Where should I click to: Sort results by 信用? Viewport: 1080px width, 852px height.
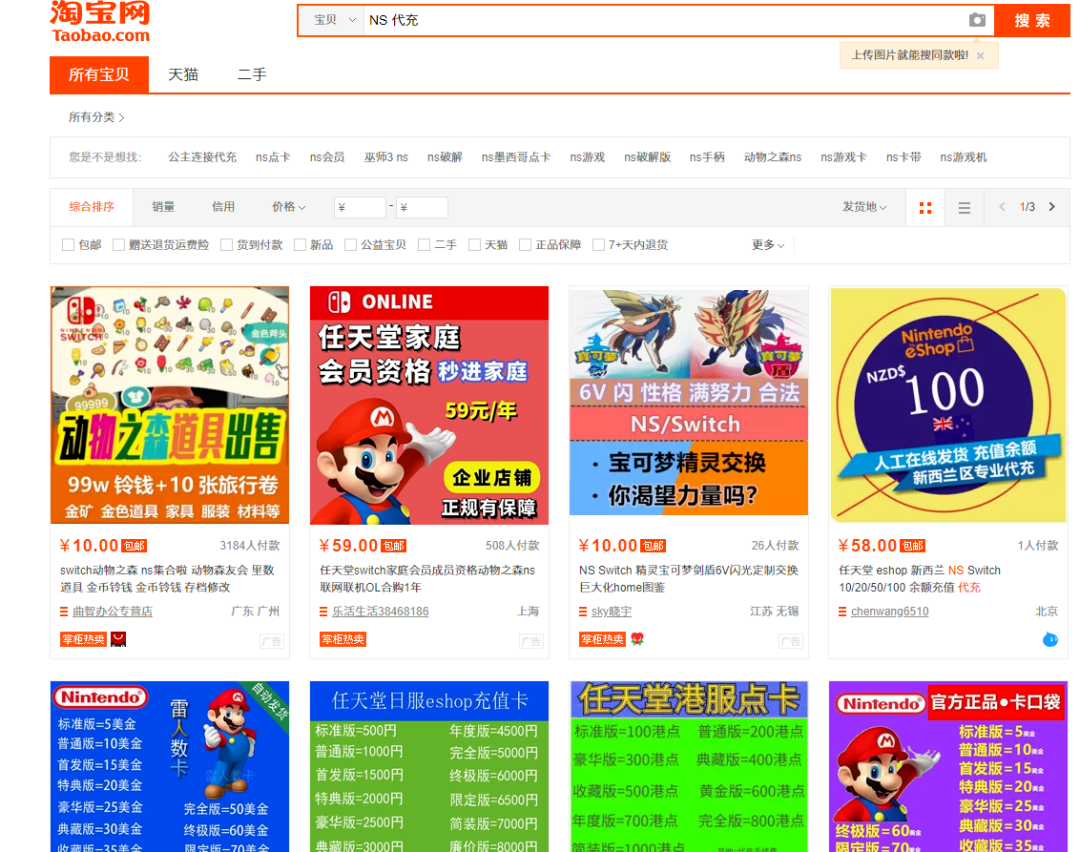point(223,207)
